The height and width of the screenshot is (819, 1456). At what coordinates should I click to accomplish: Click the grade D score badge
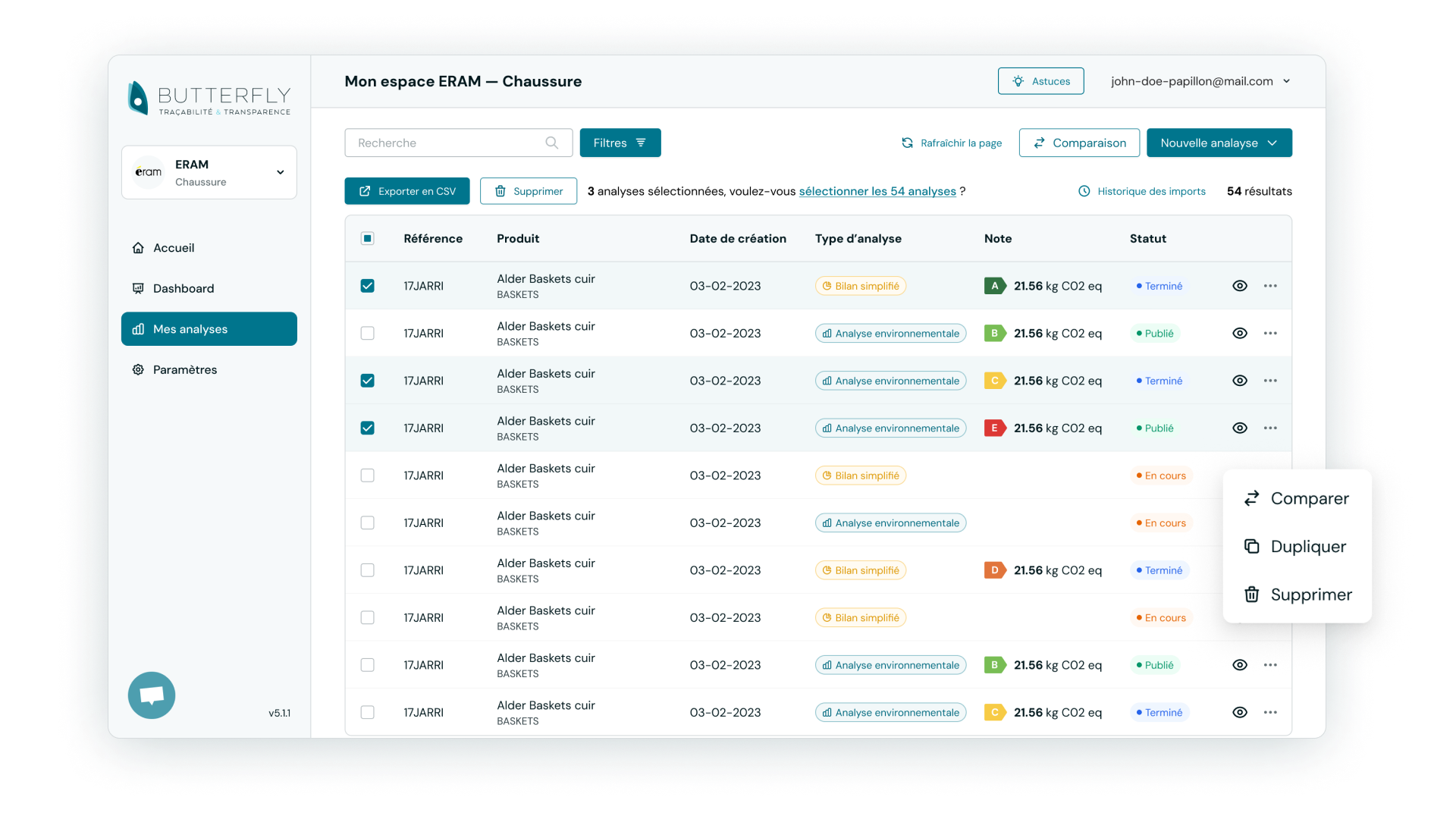[x=995, y=570]
